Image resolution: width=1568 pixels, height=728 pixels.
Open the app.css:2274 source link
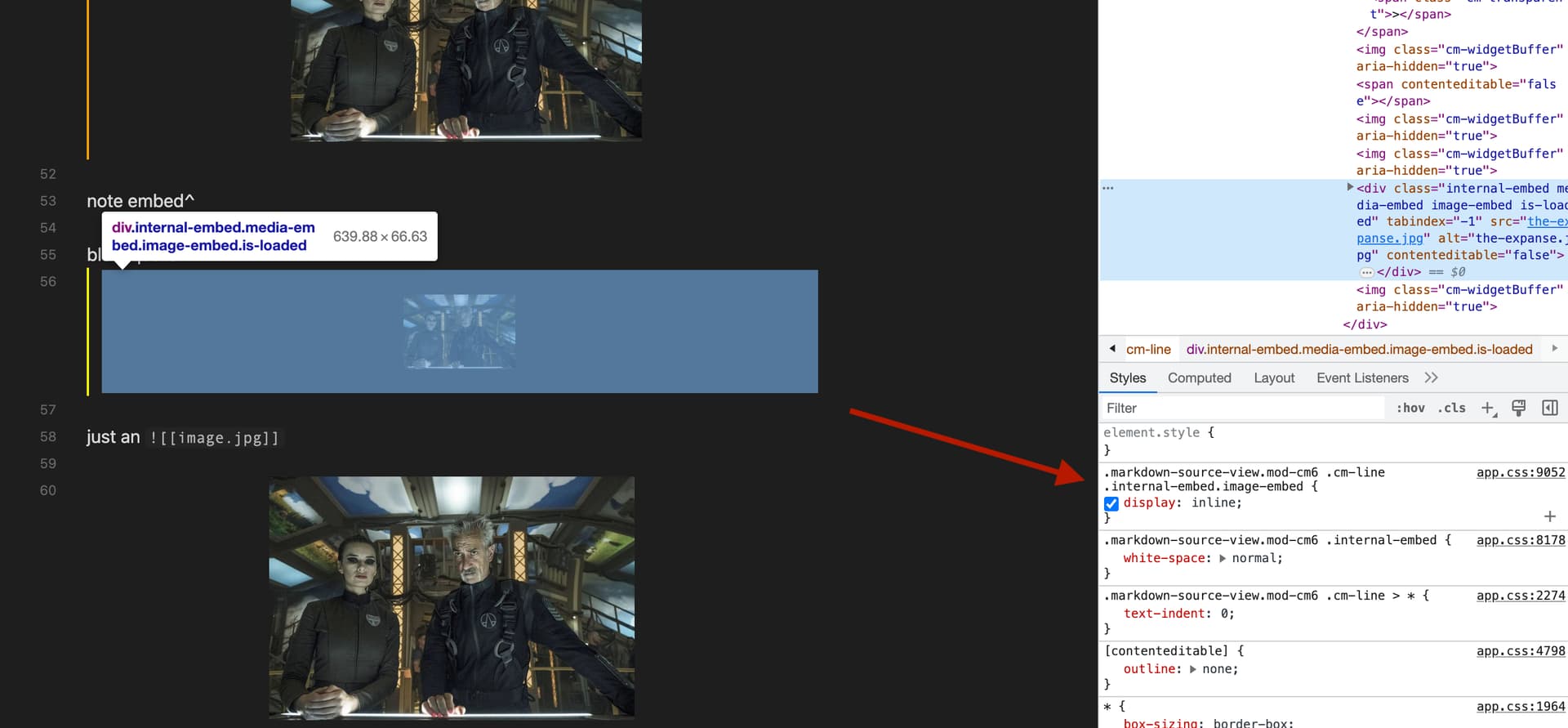click(x=1521, y=596)
